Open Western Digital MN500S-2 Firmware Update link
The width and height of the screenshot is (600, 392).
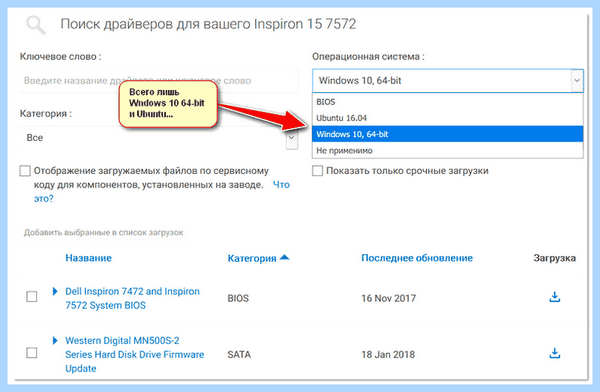[134, 354]
